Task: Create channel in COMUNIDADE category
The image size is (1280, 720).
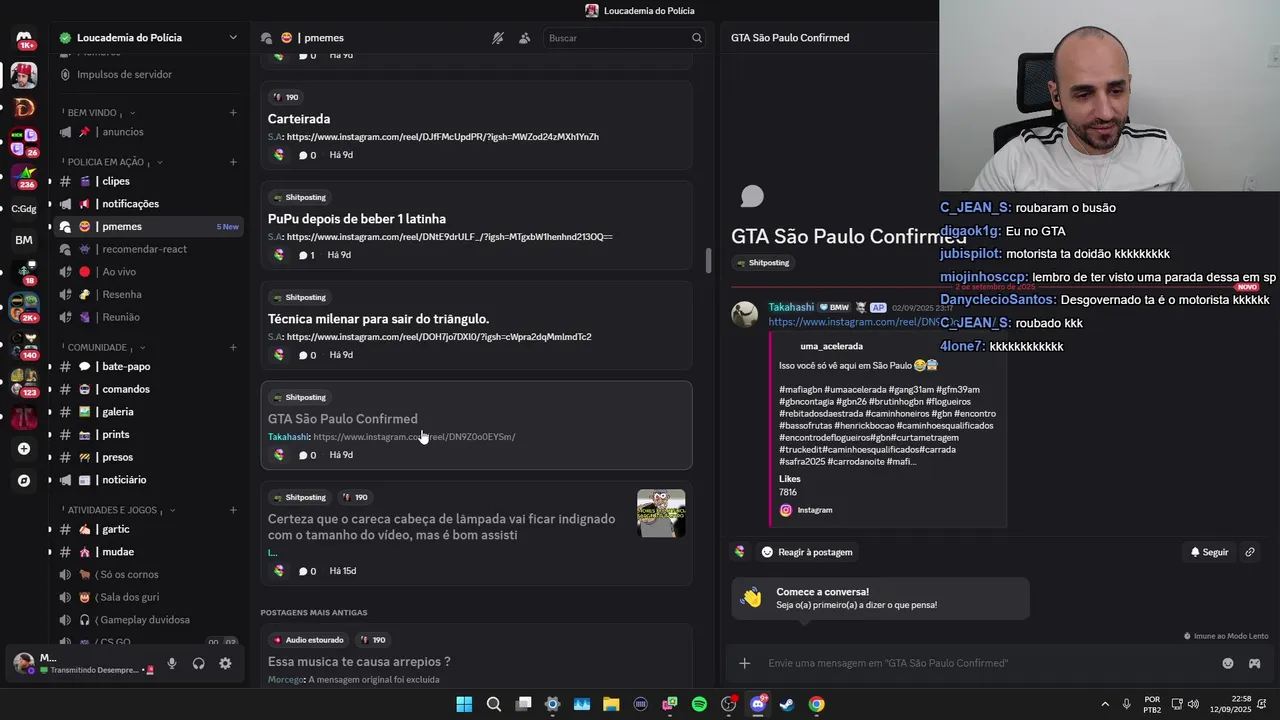Action: (x=233, y=347)
